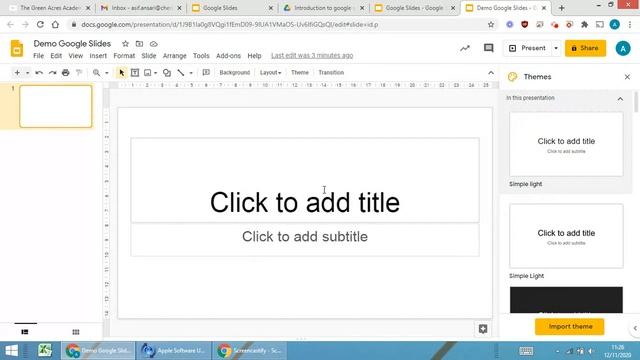Select the second 'Simple Light' theme thumbnail
Screen dimensions: 640x360
(566, 236)
